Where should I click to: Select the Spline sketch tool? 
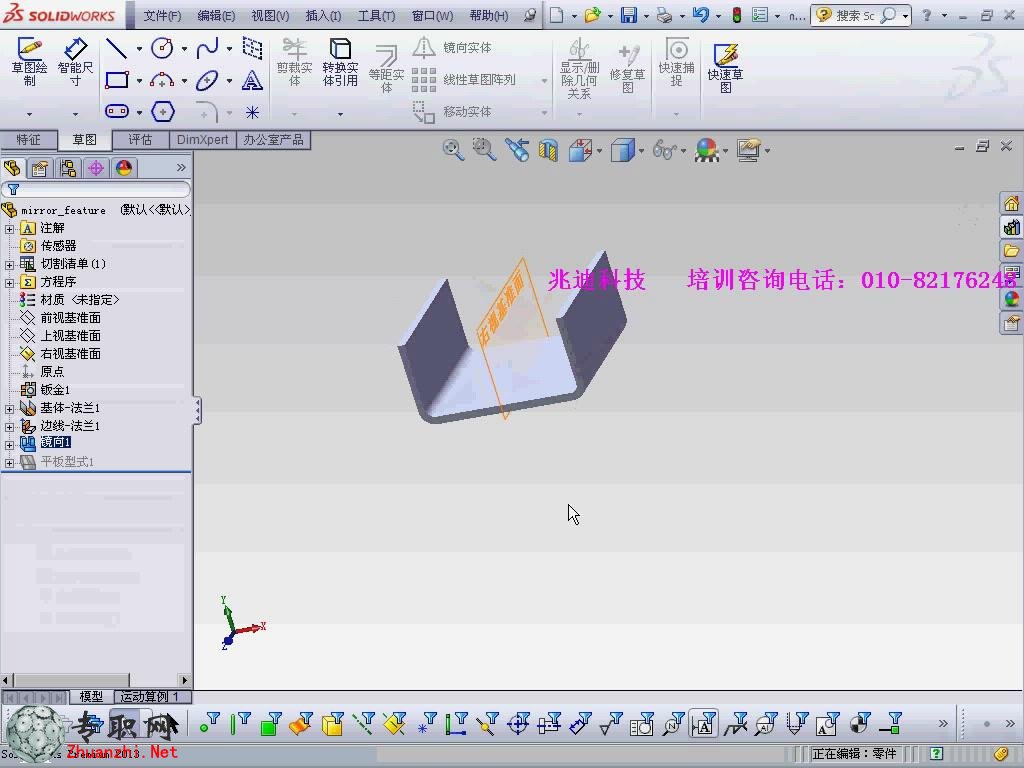tap(207, 48)
